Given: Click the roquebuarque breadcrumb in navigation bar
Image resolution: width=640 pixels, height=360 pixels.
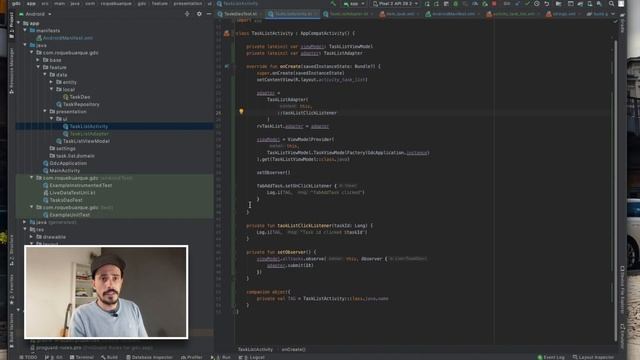Looking at the screenshot, I should (116, 4).
